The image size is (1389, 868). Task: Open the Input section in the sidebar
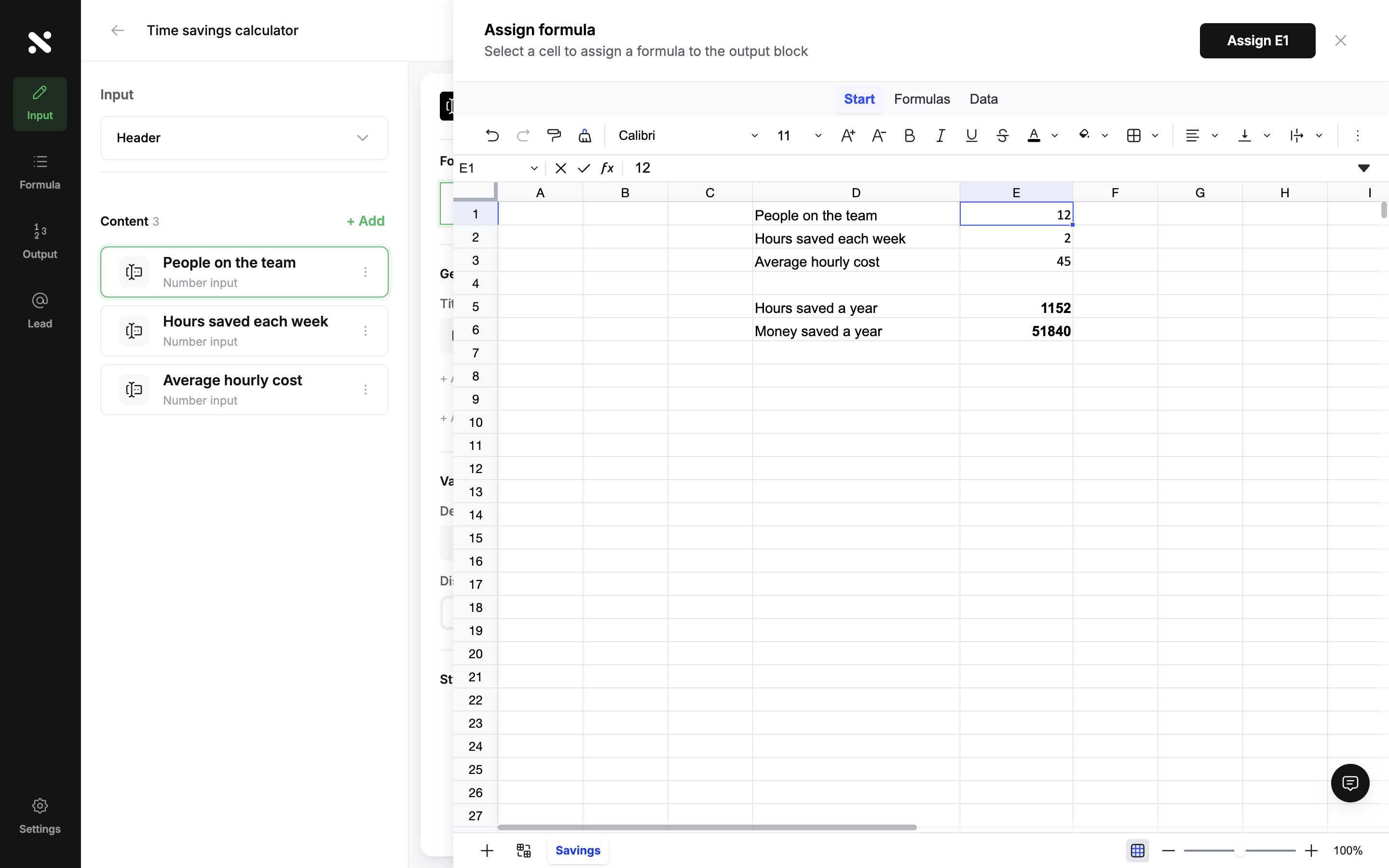[40, 104]
